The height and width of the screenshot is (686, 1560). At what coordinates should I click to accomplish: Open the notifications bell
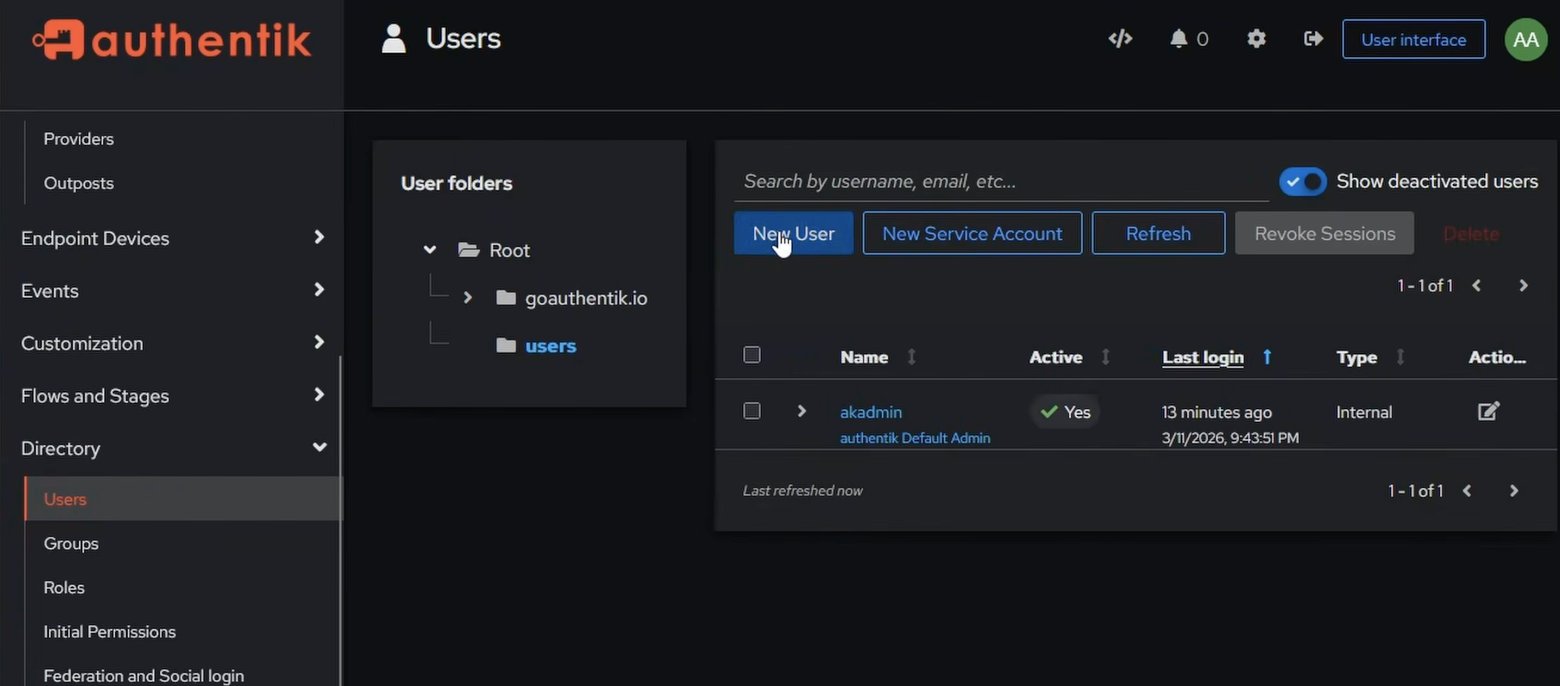pyautogui.click(x=1181, y=38)
